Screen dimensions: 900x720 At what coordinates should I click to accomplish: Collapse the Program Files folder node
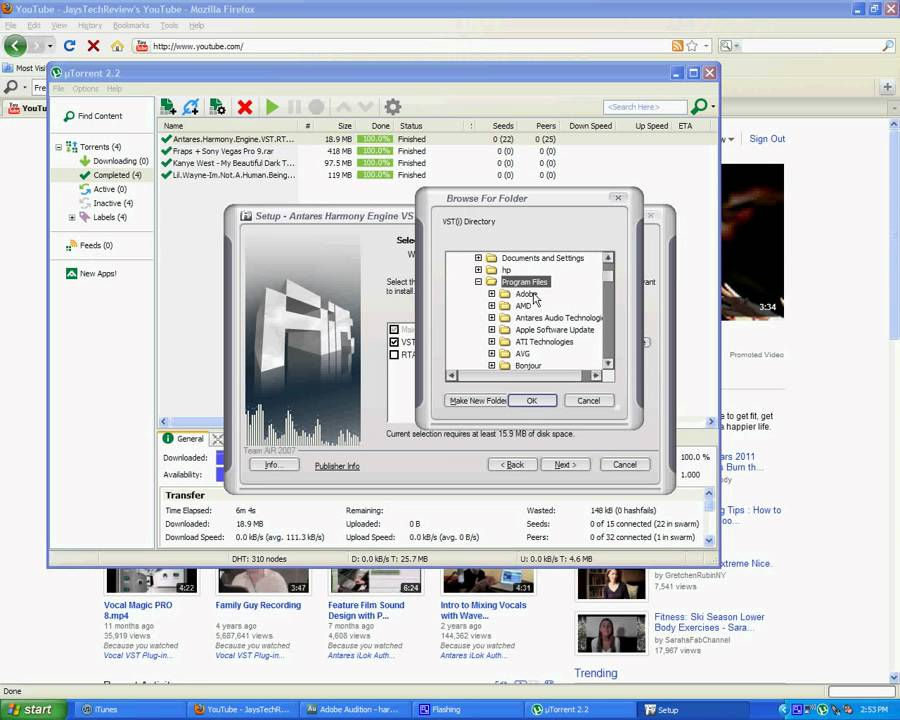pyautogui.click(x=478, y=282)
